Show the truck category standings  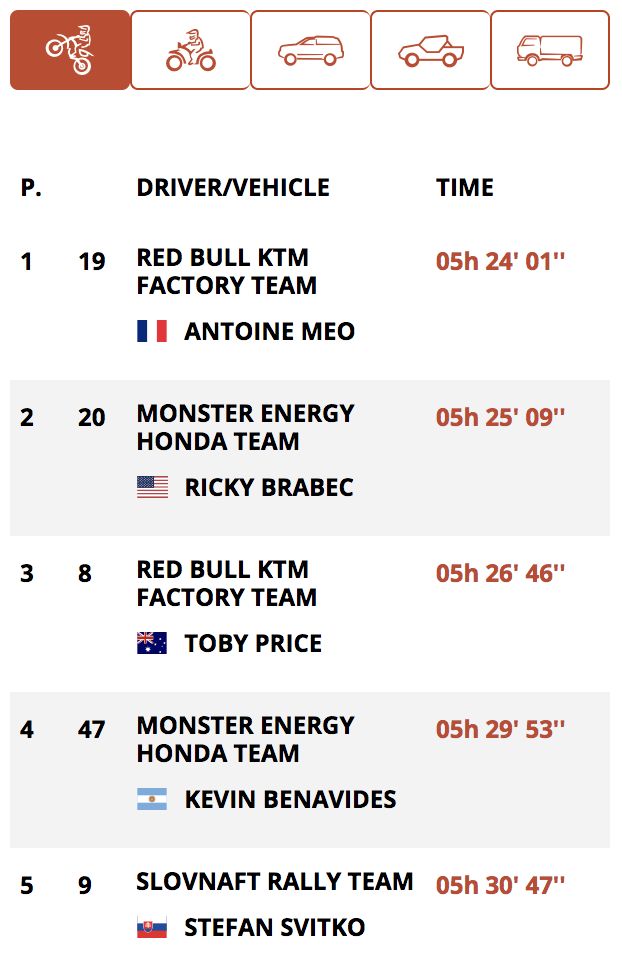point(550,50)
